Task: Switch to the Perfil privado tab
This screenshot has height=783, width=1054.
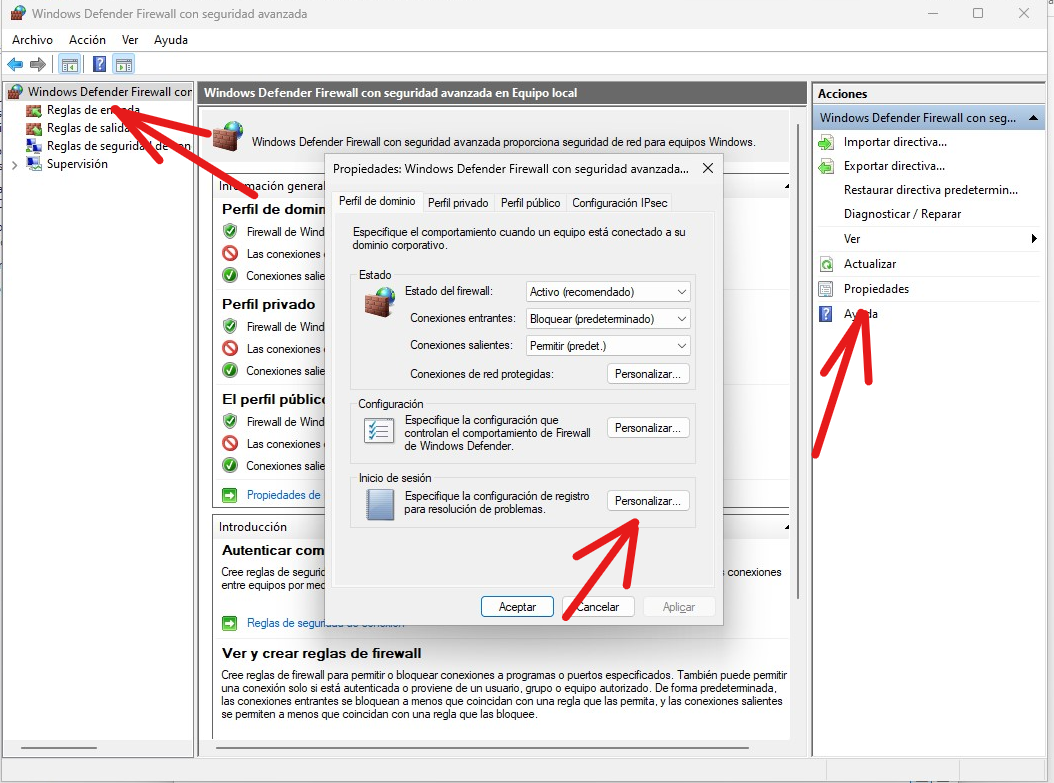Action: tap(458, 203)
